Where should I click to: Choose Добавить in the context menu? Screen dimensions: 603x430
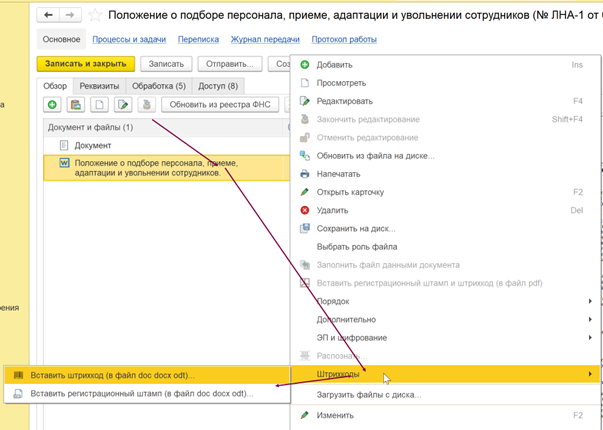pyautogui.click(x=446, y=65)
